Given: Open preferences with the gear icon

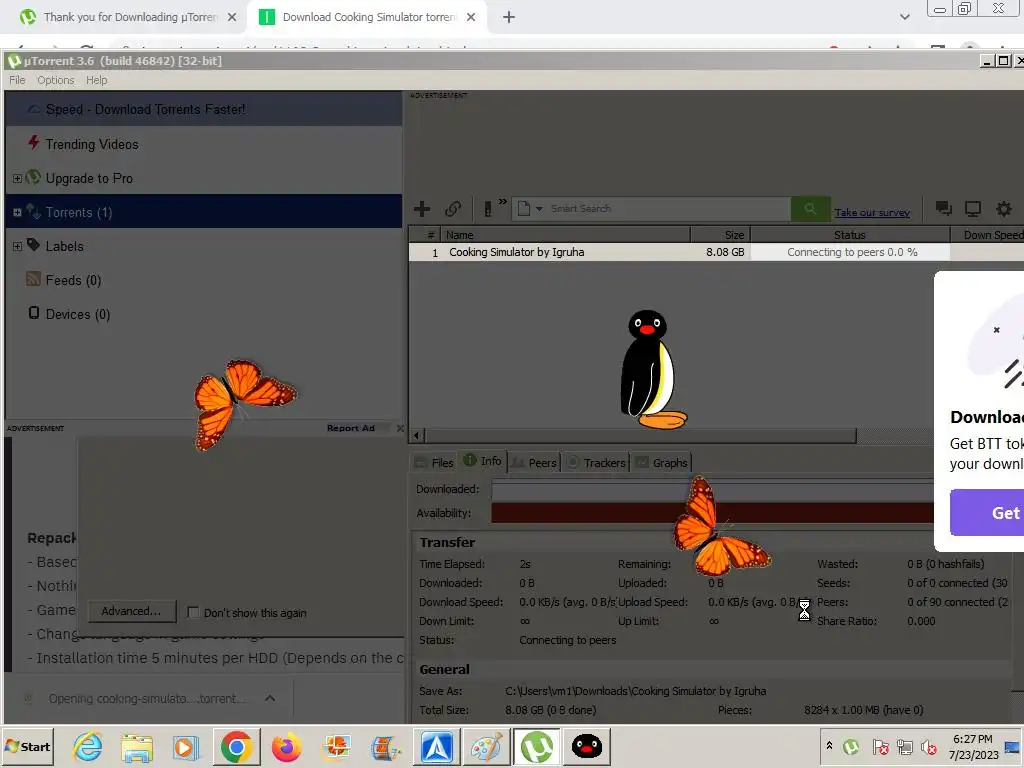Looking at the screenshot, I should [1004, 209].
